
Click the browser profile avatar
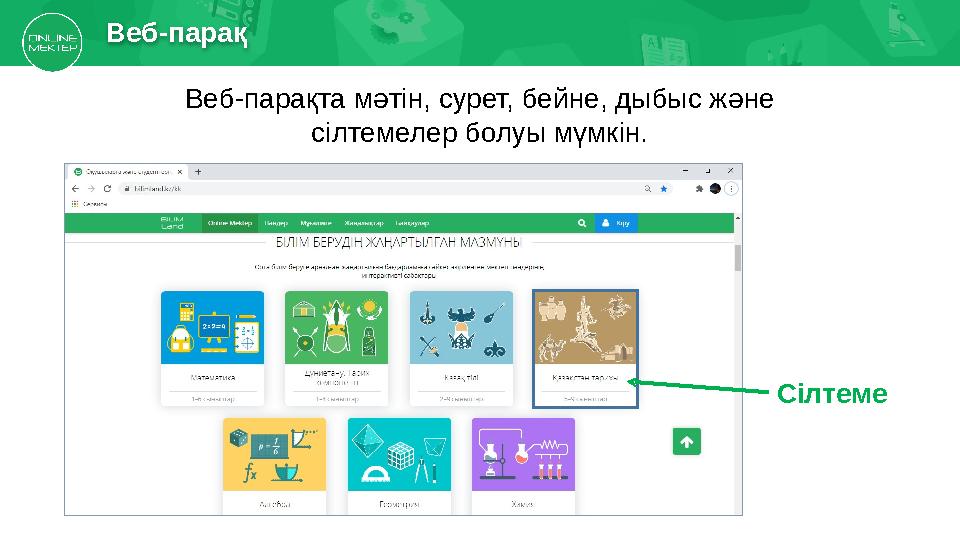coord(715,189)
